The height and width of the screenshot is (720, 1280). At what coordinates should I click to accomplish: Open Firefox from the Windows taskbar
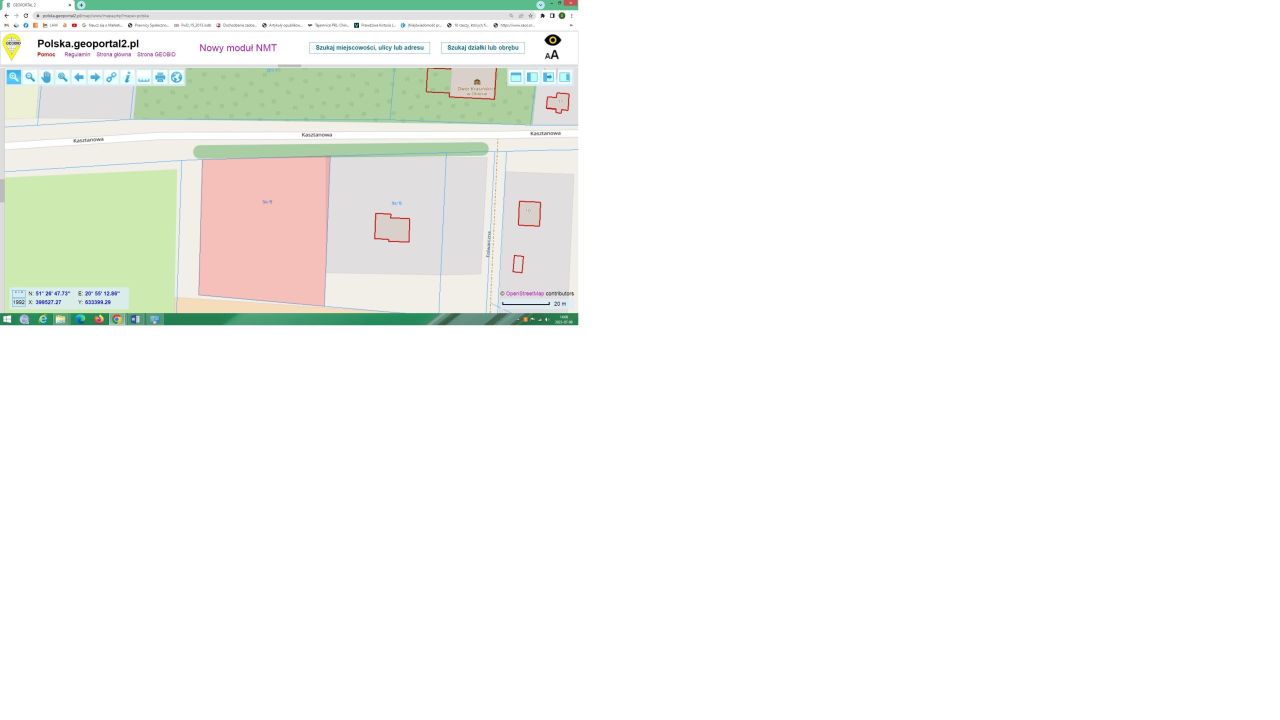[99, 320]
